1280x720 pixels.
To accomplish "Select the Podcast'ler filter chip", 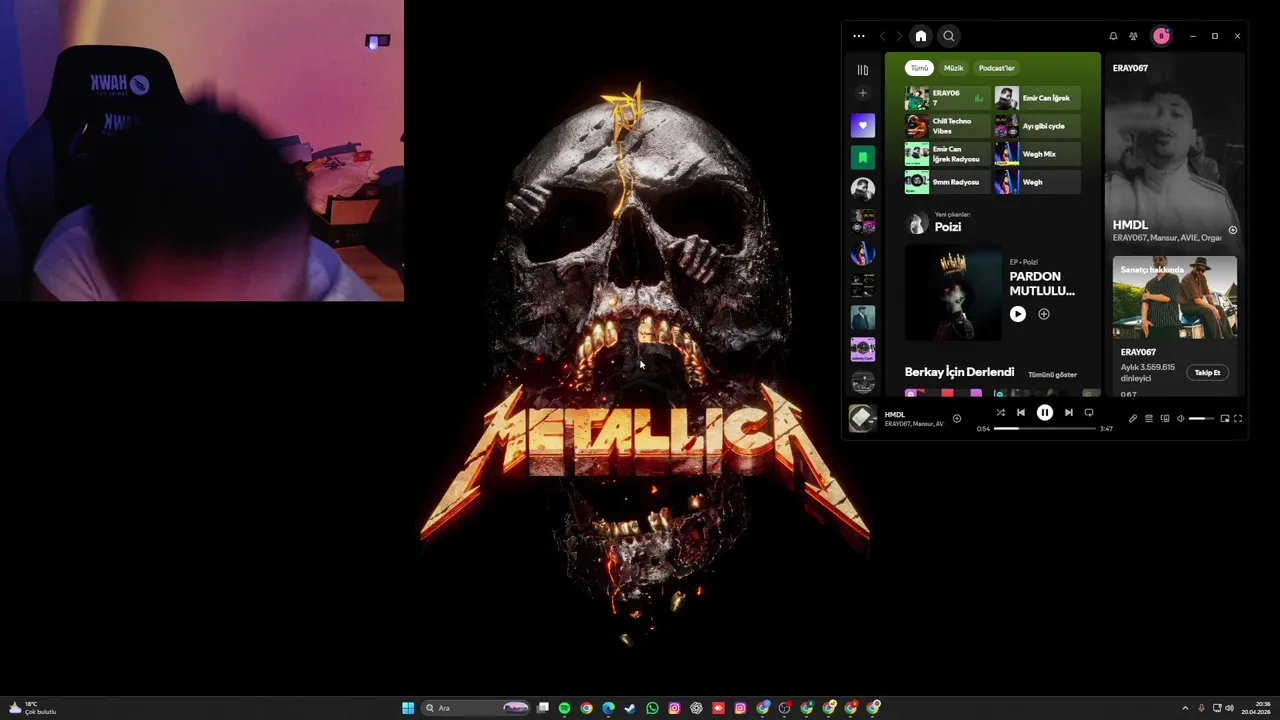I will 996,68.
